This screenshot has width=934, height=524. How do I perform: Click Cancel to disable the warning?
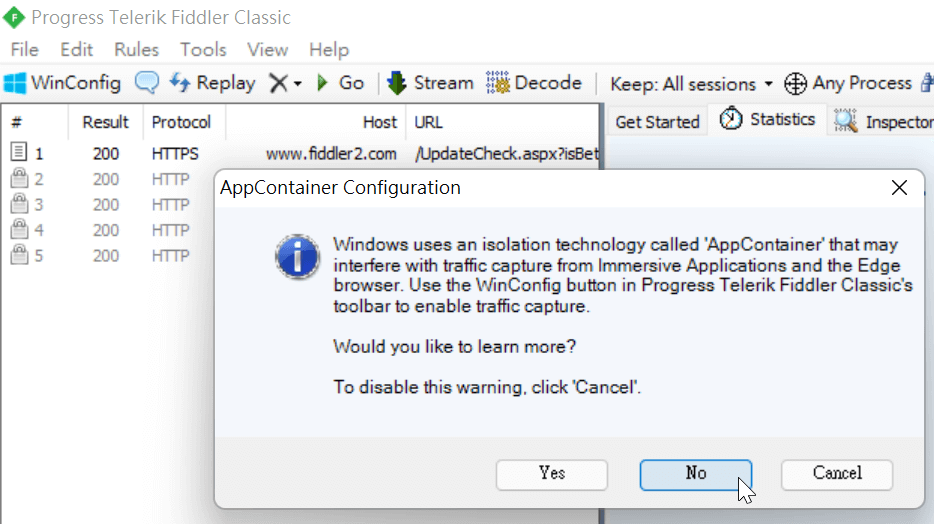837,475
